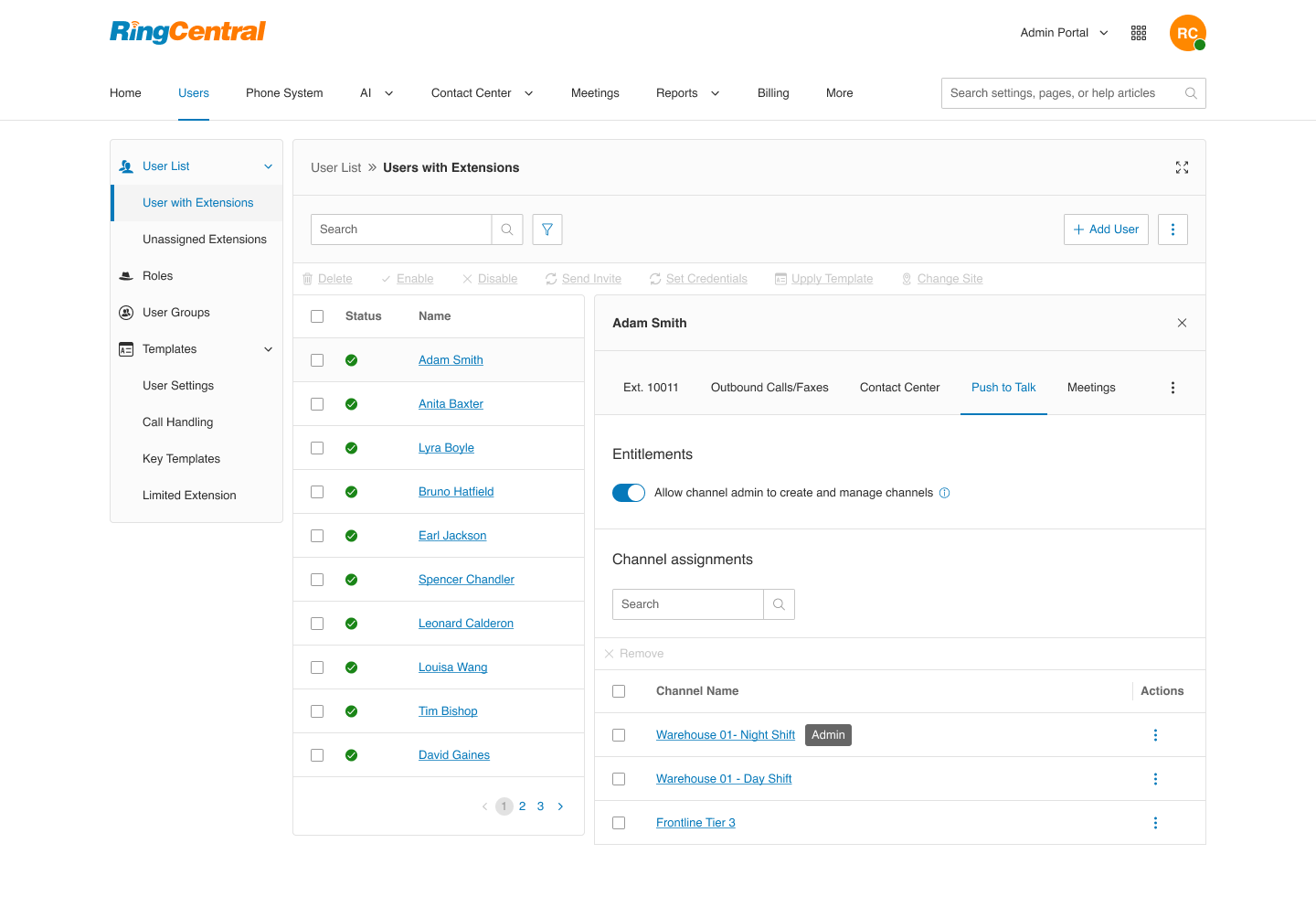Click the RC avatar in the top corner
The height and width of the screenshot is (918, 1316).
click(x=1187, y=32)
